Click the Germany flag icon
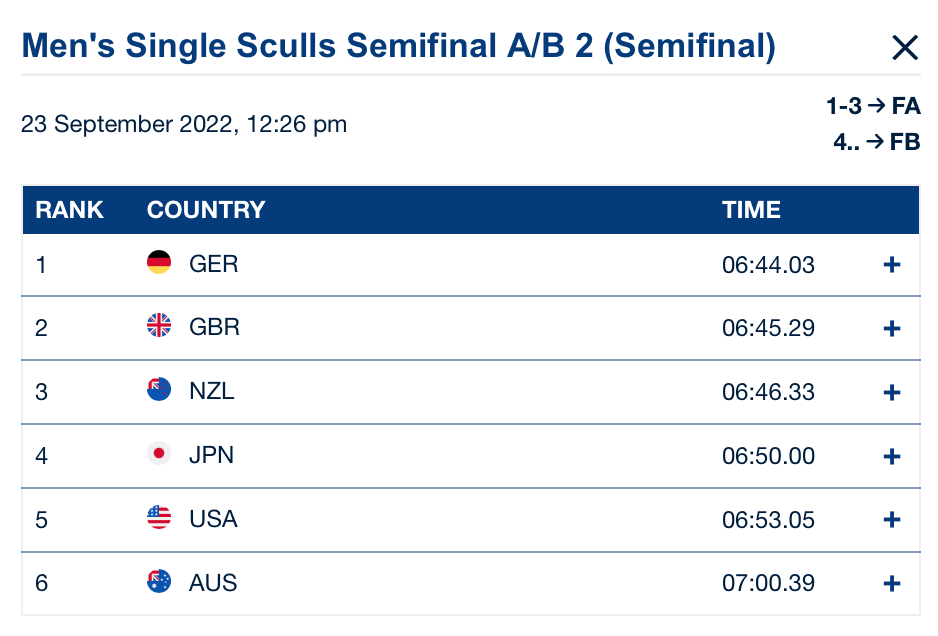 tap(159, 263)
